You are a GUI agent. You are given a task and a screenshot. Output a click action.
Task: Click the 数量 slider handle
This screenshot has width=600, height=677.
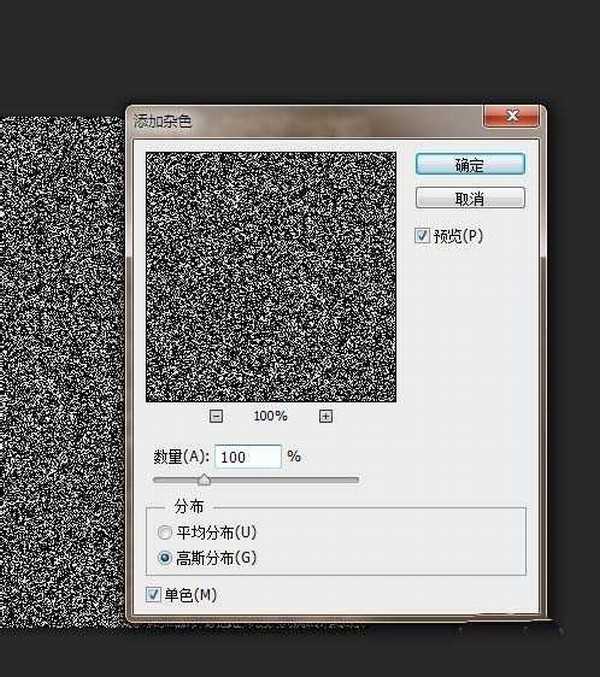(204, 480)
